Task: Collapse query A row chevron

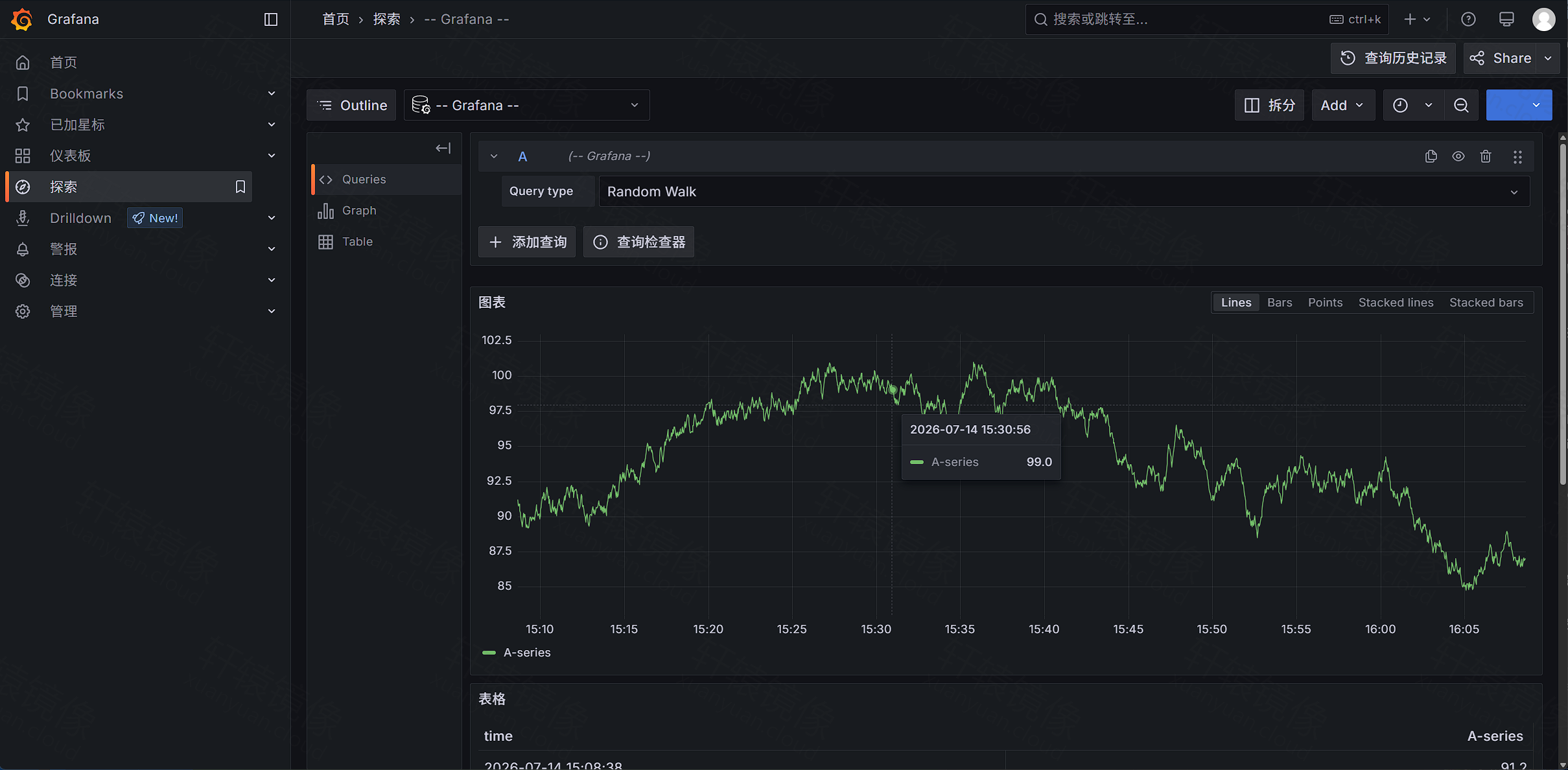Action: (x=494, y=156)
